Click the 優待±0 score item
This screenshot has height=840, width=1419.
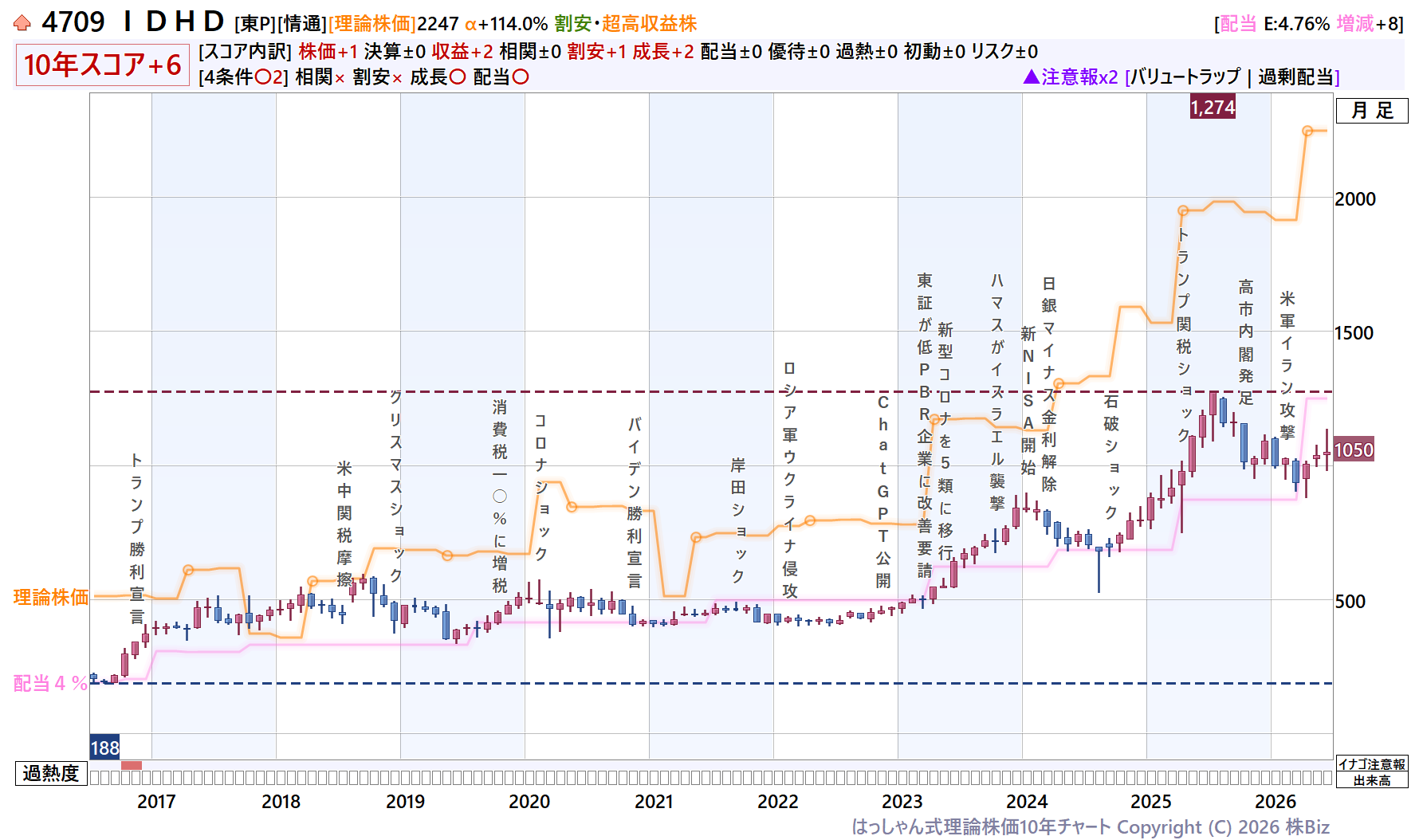pyautogui.click(x=799, y=51)
